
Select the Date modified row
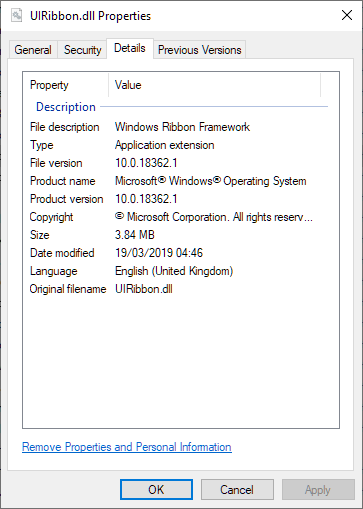pyautogui.click(x=179, y=253)
